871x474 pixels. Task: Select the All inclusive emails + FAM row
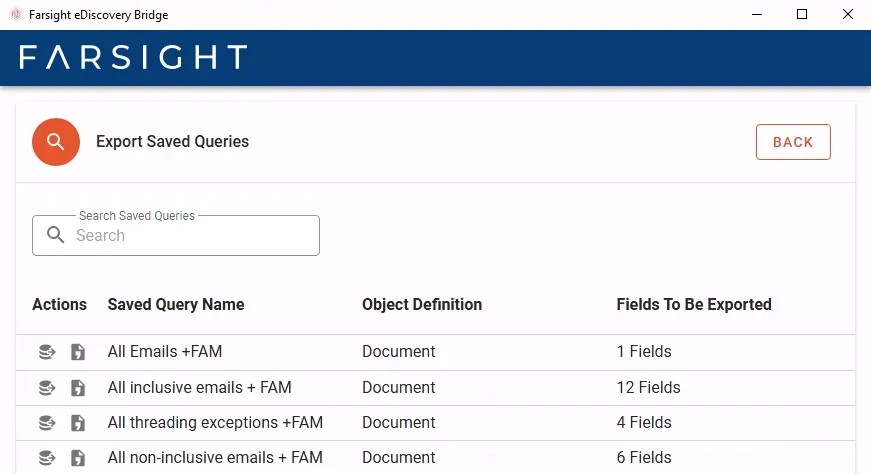pyautogui.click(x=200, y=388)
